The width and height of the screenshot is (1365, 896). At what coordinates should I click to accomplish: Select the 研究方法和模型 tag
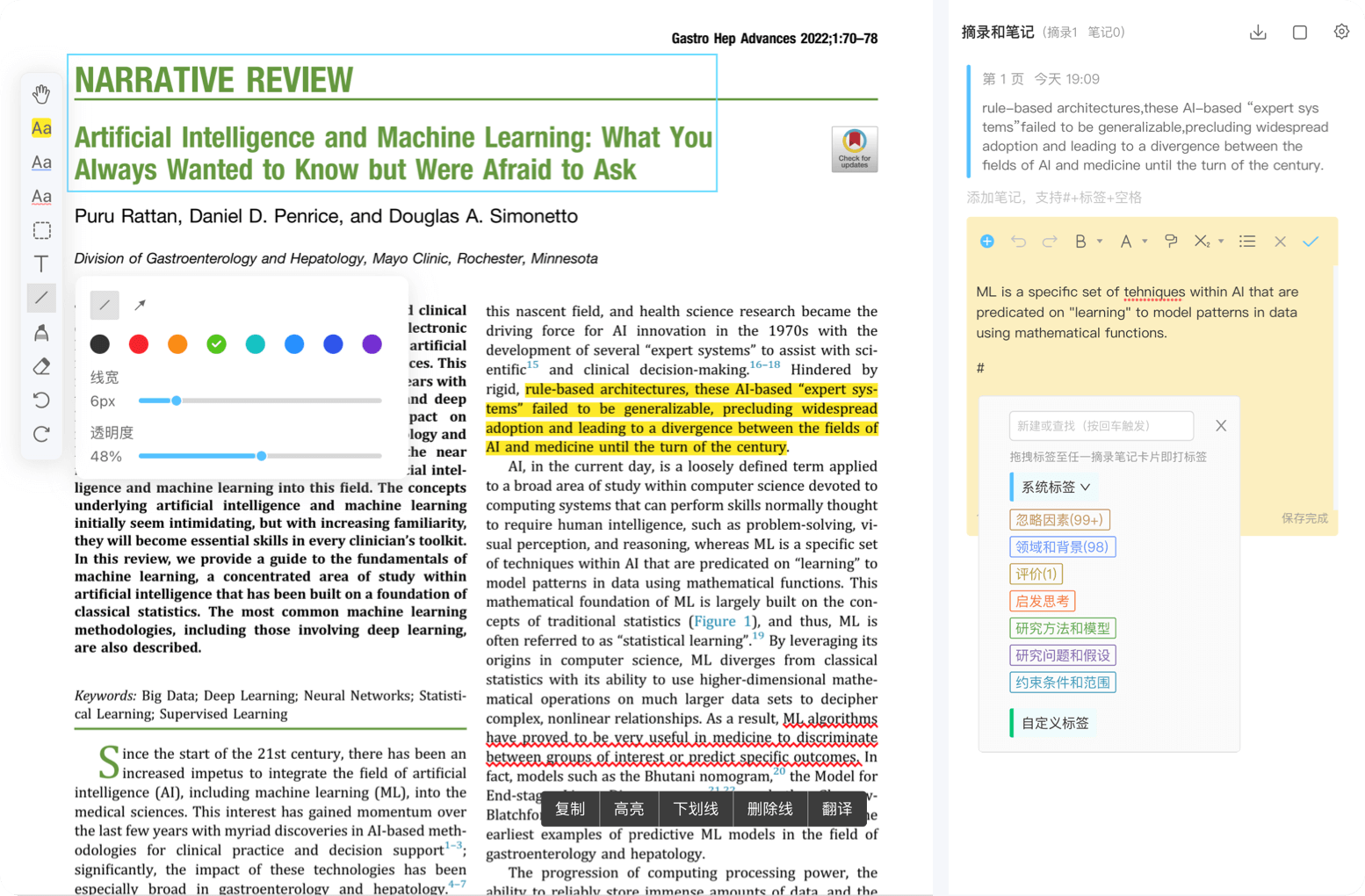(x=1063, y=629)
